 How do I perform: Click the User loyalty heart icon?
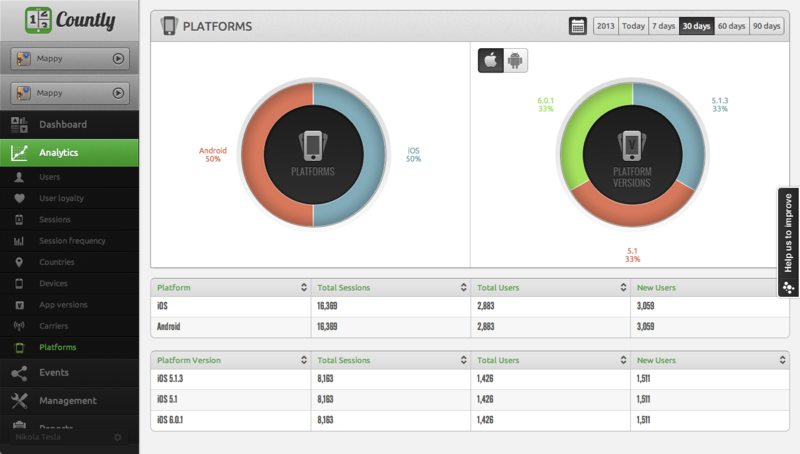pyautogui.click(x=18, y=198)
